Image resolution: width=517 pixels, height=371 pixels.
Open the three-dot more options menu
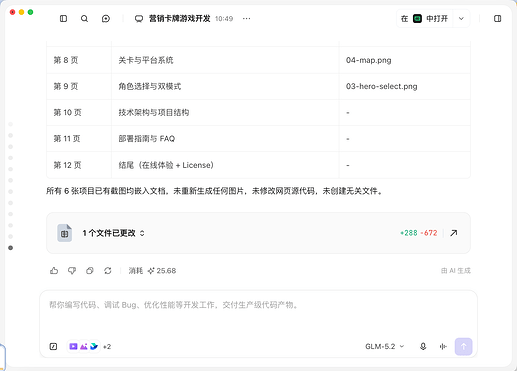pyautogui.click(x=246, y=19)
